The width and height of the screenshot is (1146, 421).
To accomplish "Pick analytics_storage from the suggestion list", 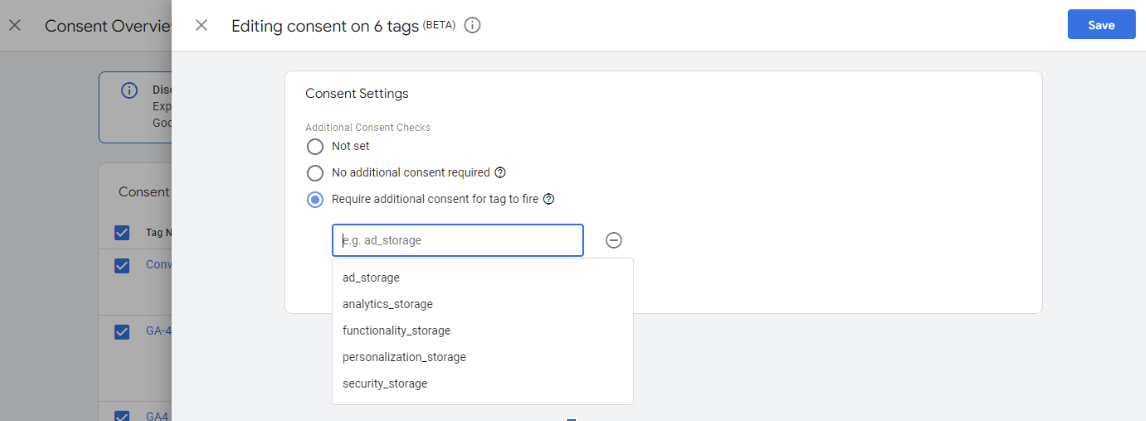I will pos(387,304).
